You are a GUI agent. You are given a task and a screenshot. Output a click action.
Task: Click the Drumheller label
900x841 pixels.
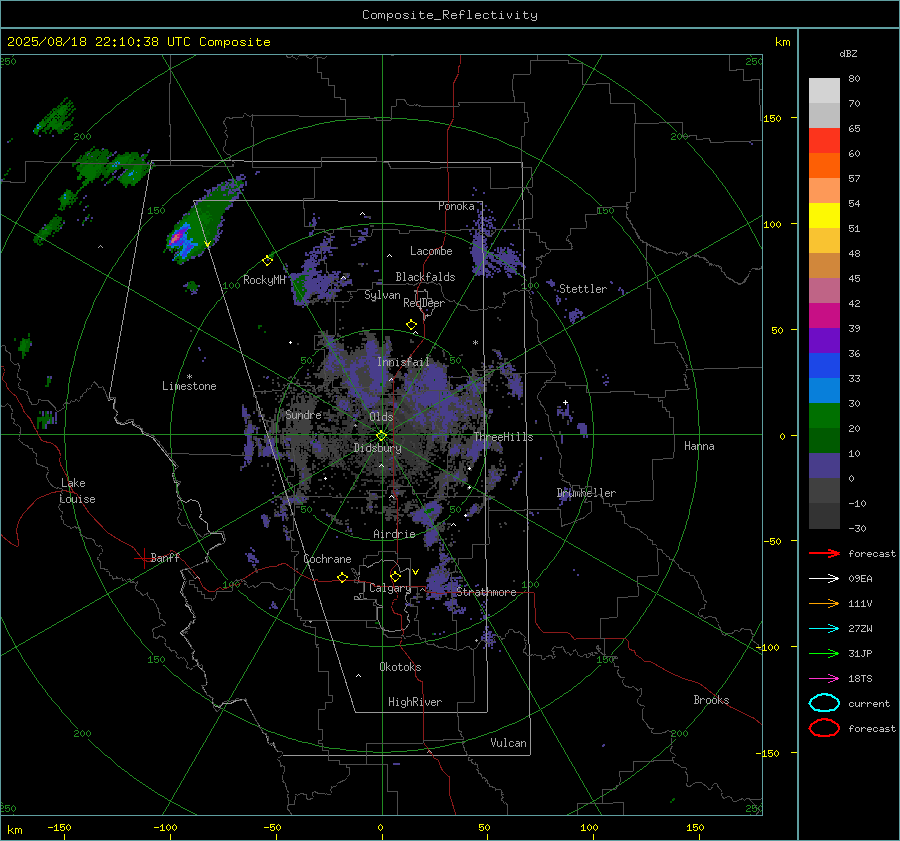[x=586, y=493]
